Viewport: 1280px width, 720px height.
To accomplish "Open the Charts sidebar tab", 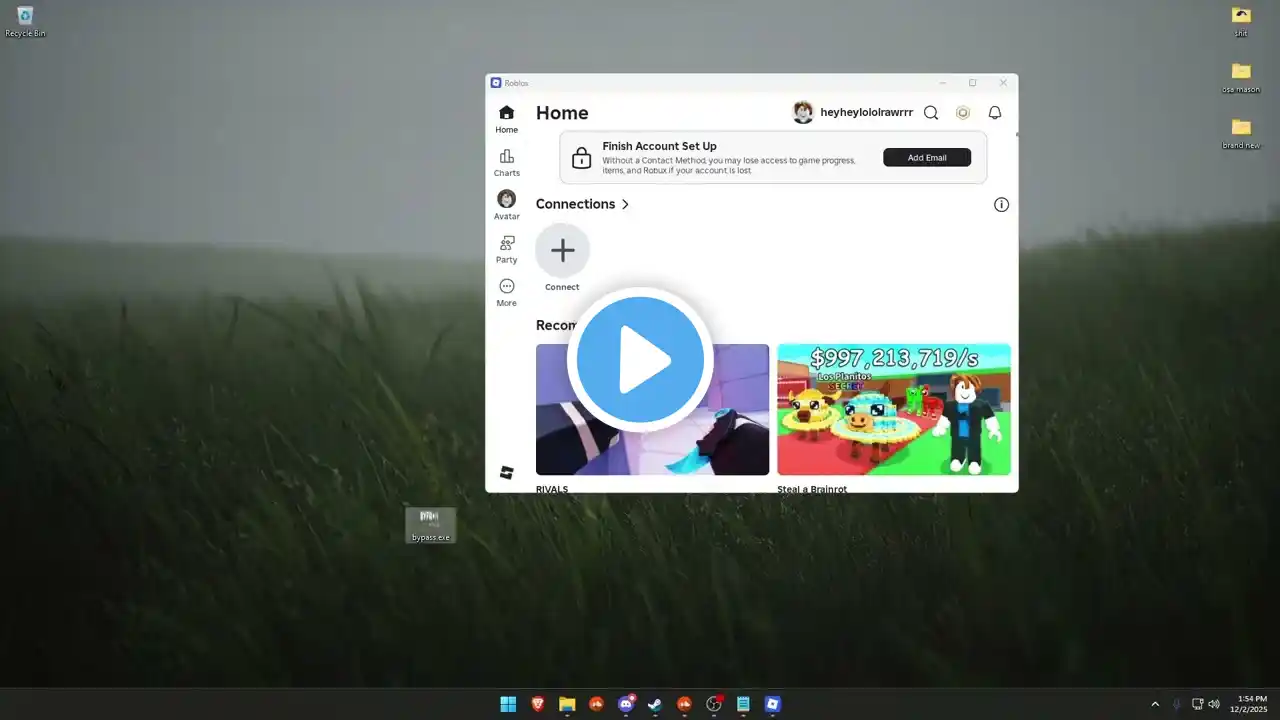I will click(x=507, y=162).
